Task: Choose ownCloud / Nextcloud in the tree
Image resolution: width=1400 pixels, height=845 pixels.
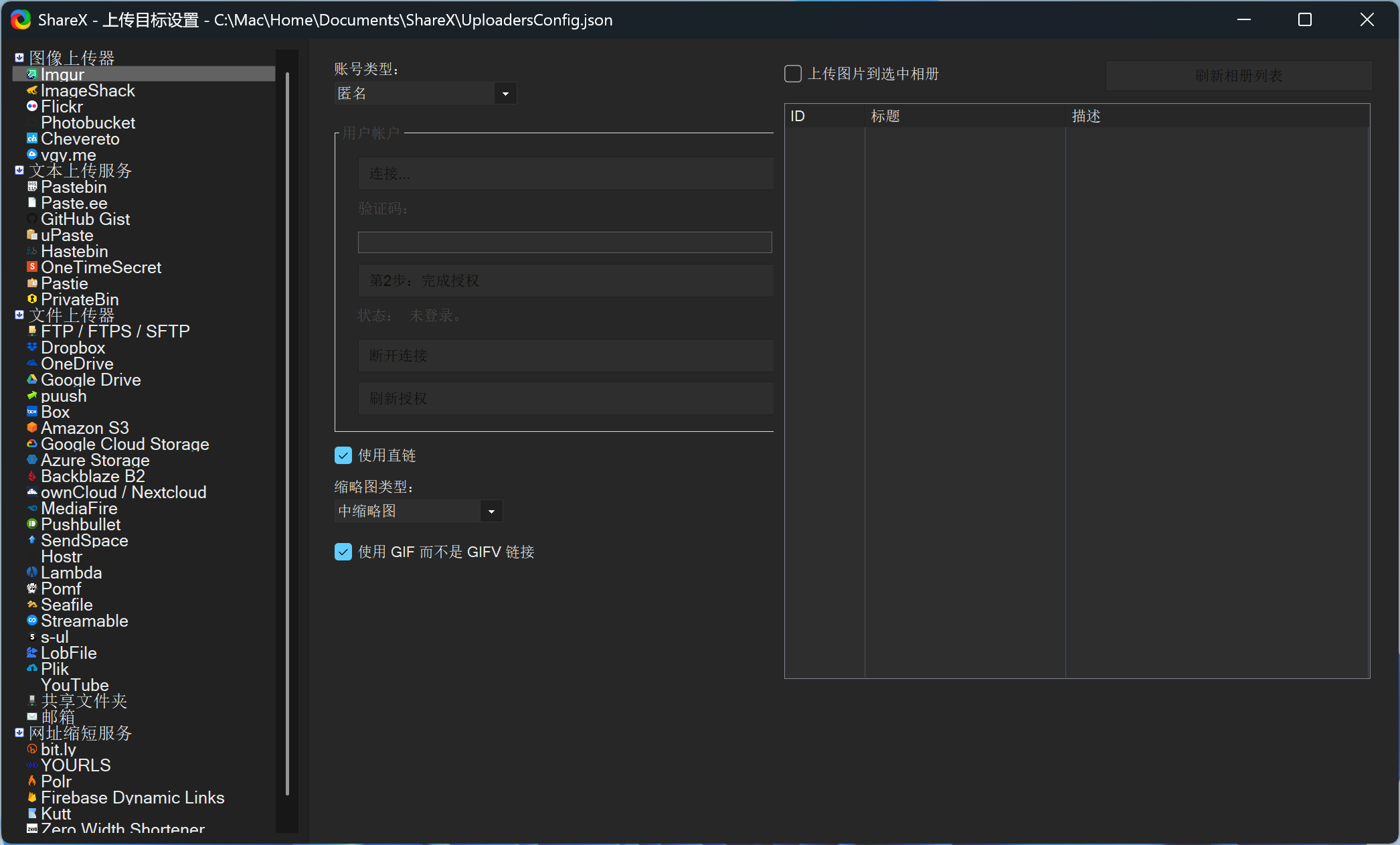Action: click(123, 492)
